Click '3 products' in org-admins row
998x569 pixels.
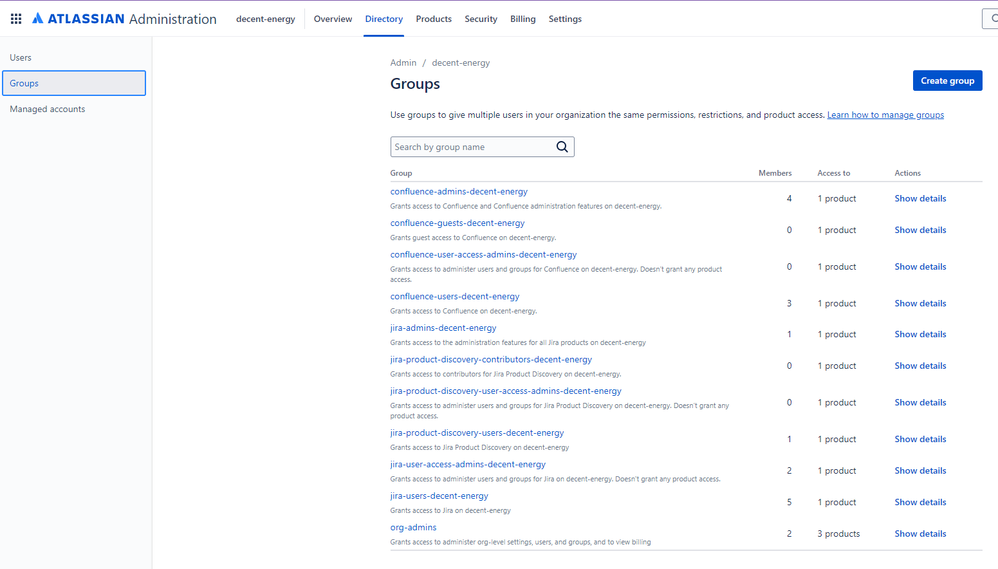(x=839, y=534)
